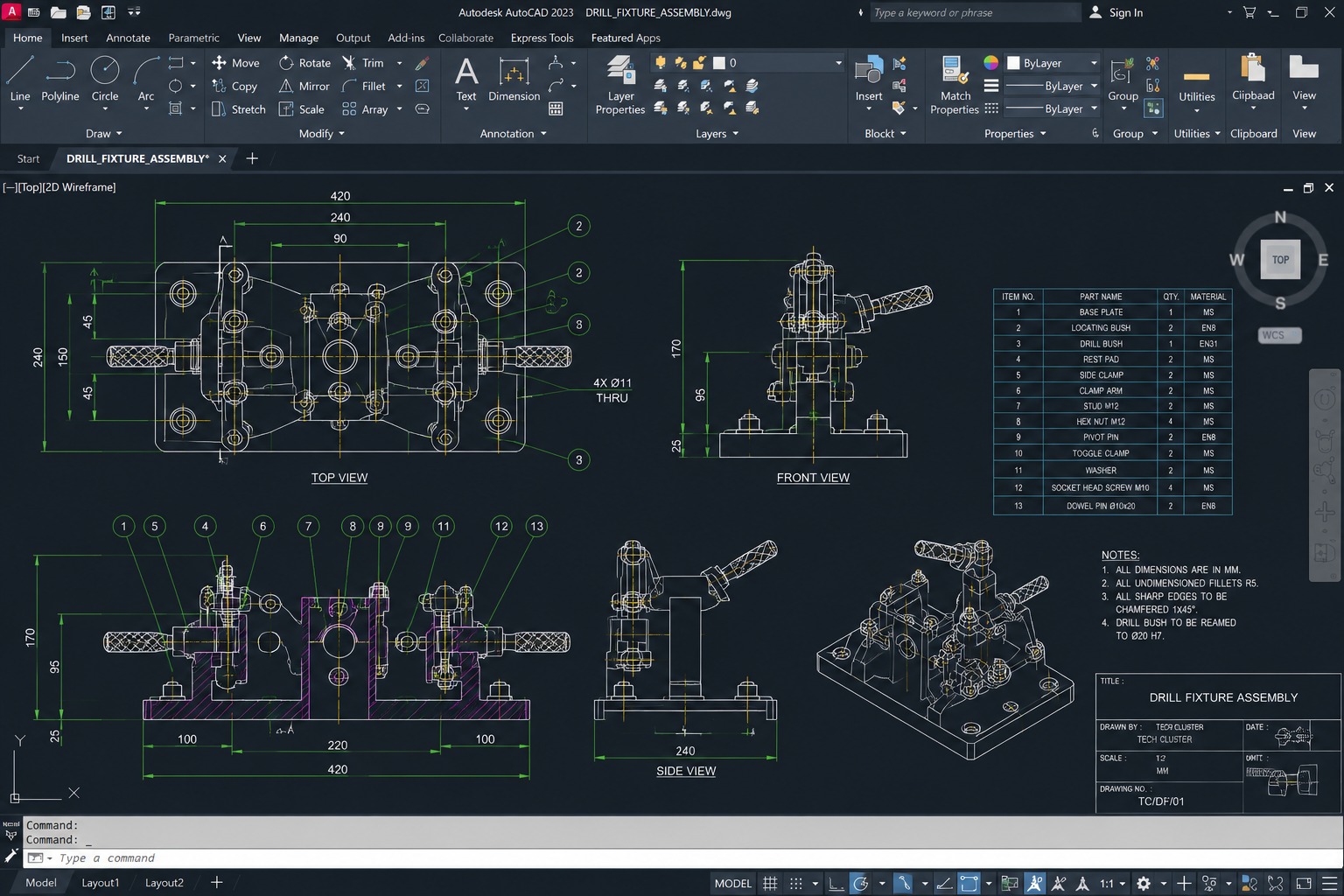Open the Express Tools ribbon tab
Screen dimensions: 1344x896
(542, 38)
